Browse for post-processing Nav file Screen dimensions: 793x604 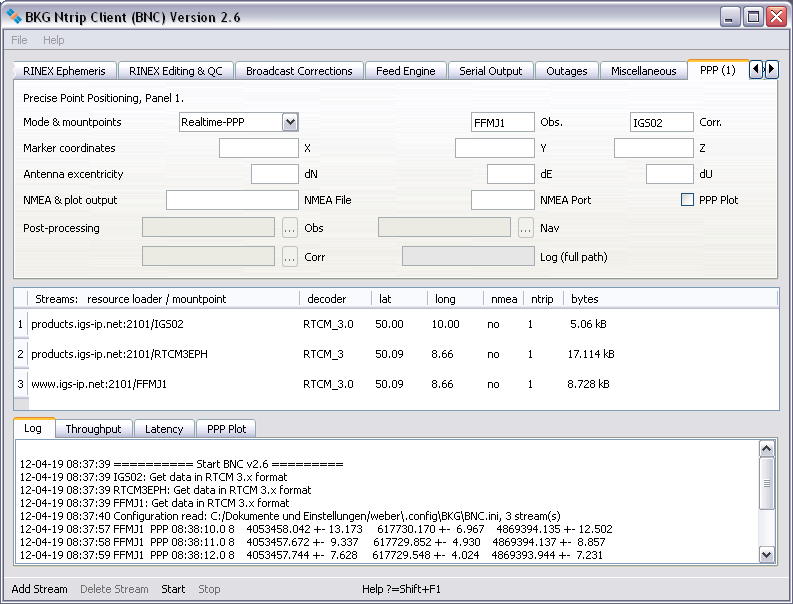526,228
